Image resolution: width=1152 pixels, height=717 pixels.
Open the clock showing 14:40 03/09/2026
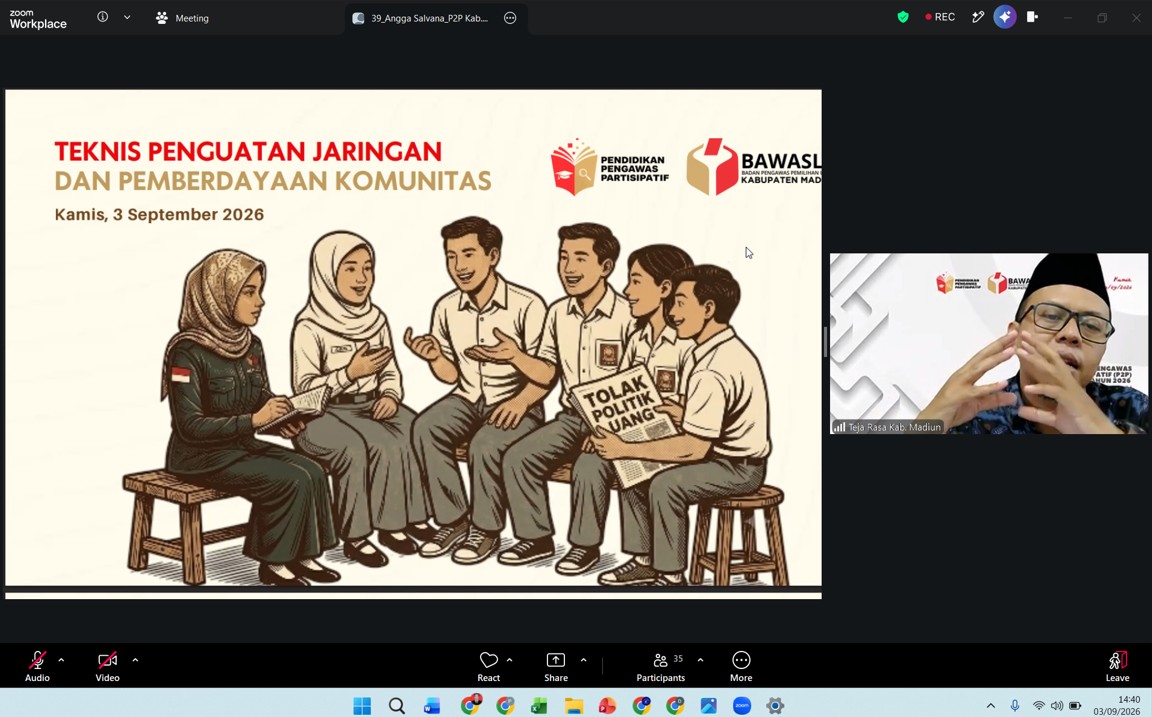point(1117,705)
